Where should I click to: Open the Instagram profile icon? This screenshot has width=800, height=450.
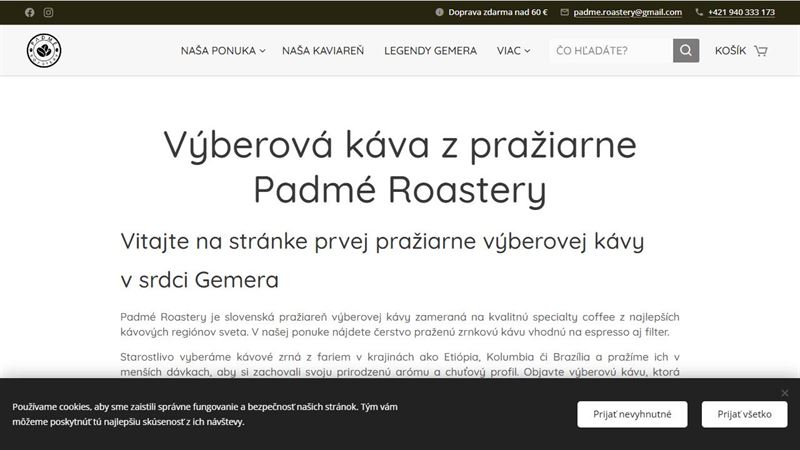(x=48, y=12)
